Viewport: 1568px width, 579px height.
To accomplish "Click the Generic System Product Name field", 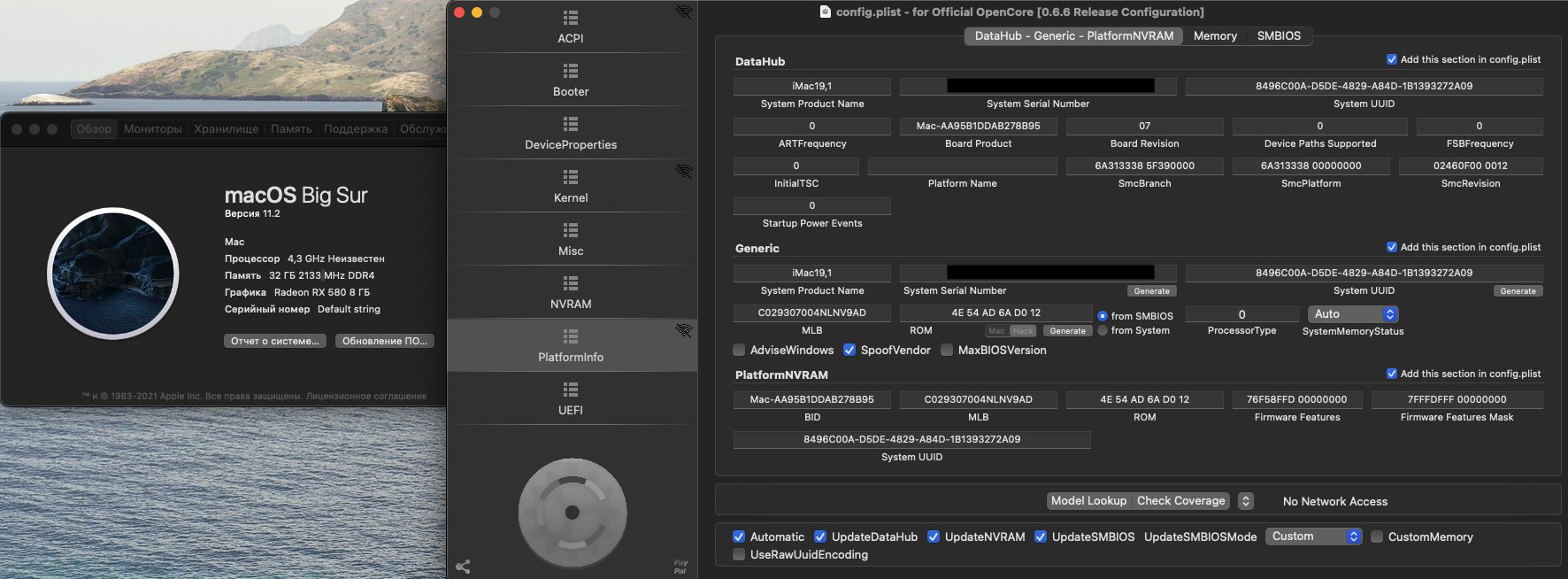I will 812,274.
